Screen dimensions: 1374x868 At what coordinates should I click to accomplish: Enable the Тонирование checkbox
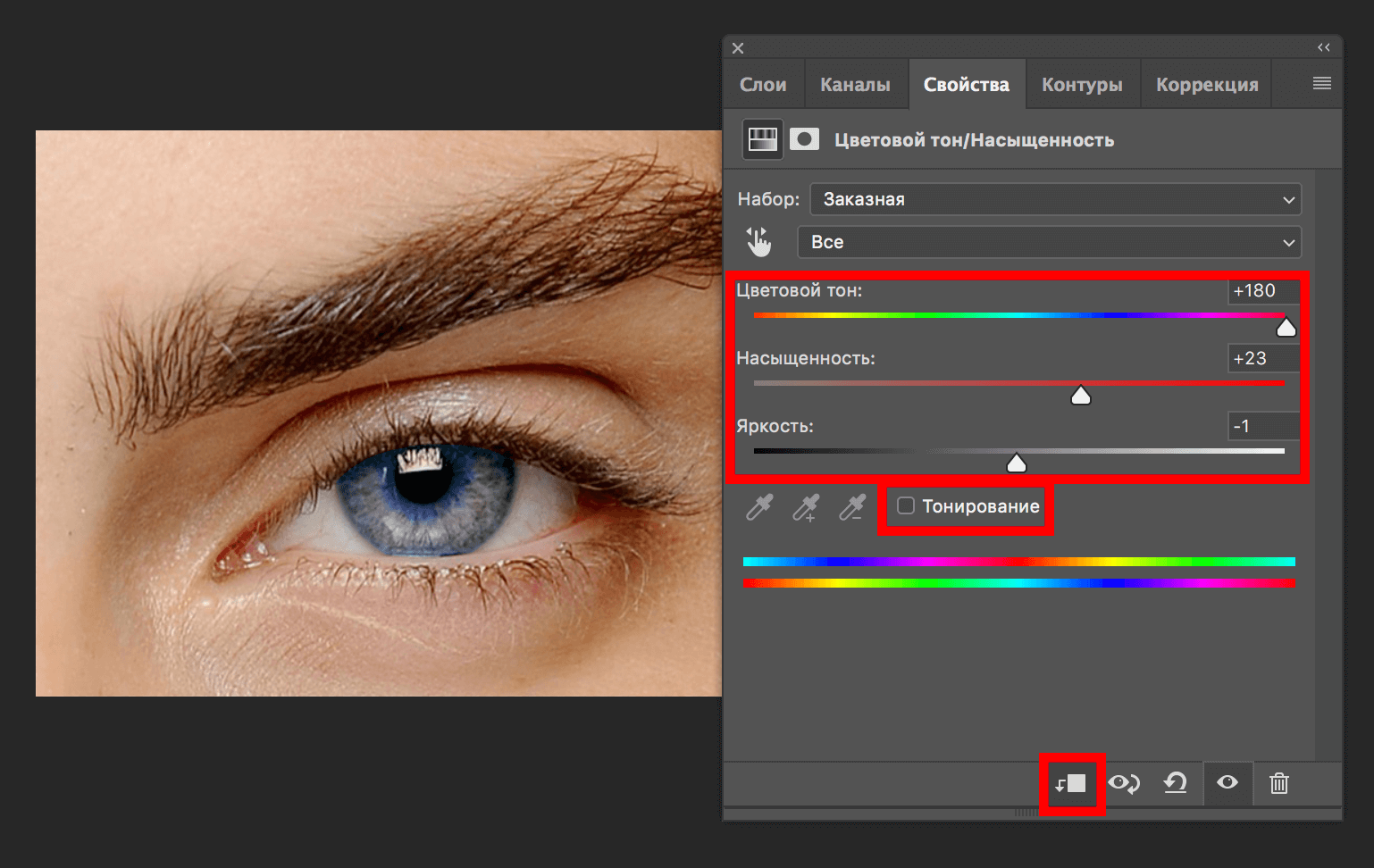[906, 505]
